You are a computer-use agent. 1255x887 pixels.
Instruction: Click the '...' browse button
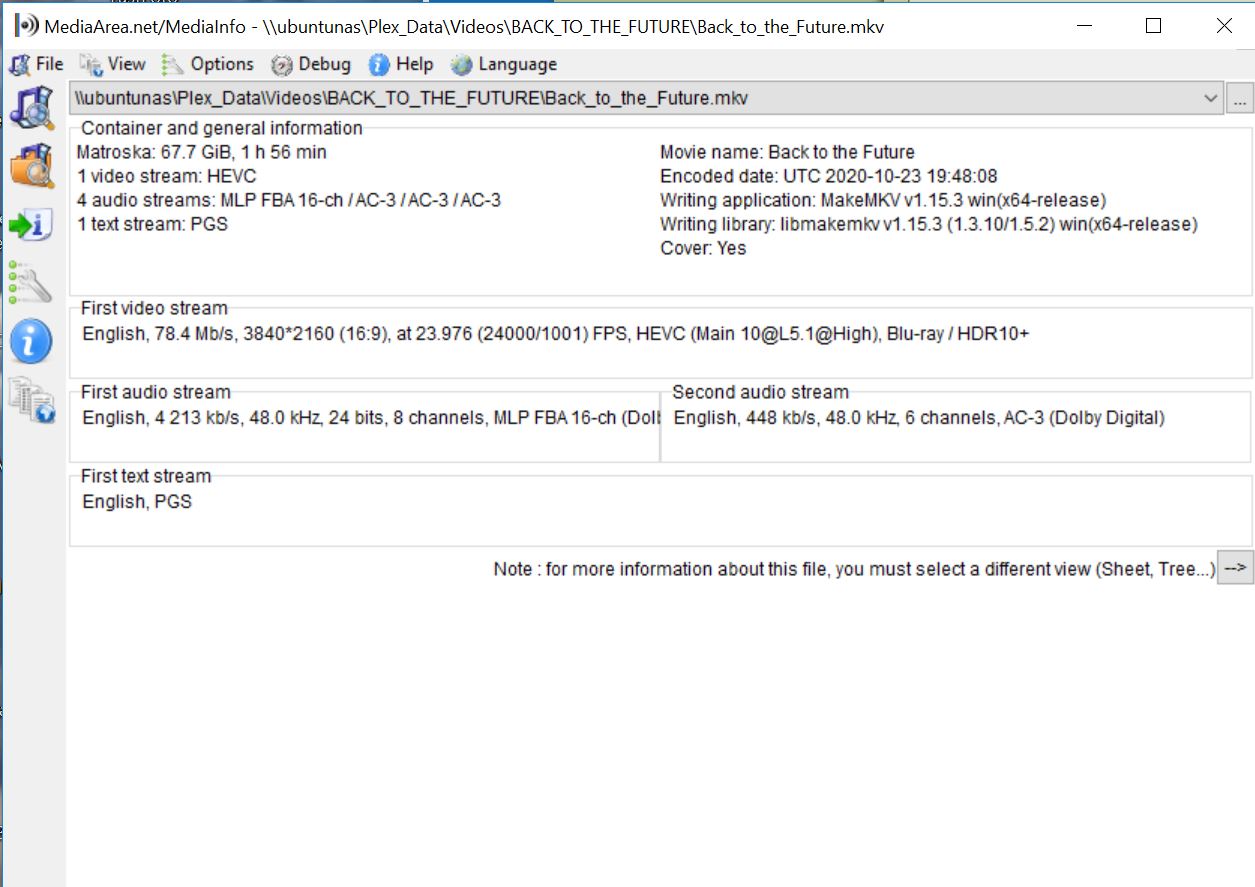[1240, 99]
